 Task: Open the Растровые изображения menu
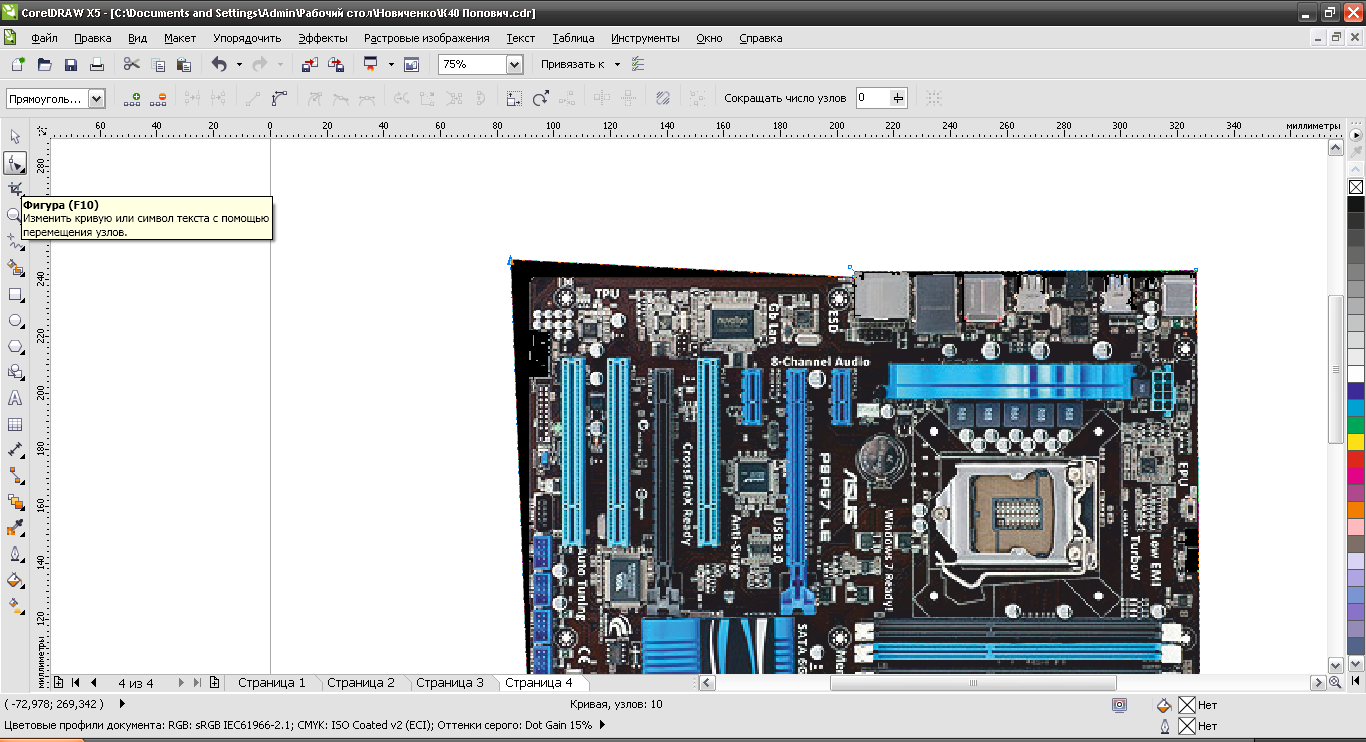click(x=427, y=38)
